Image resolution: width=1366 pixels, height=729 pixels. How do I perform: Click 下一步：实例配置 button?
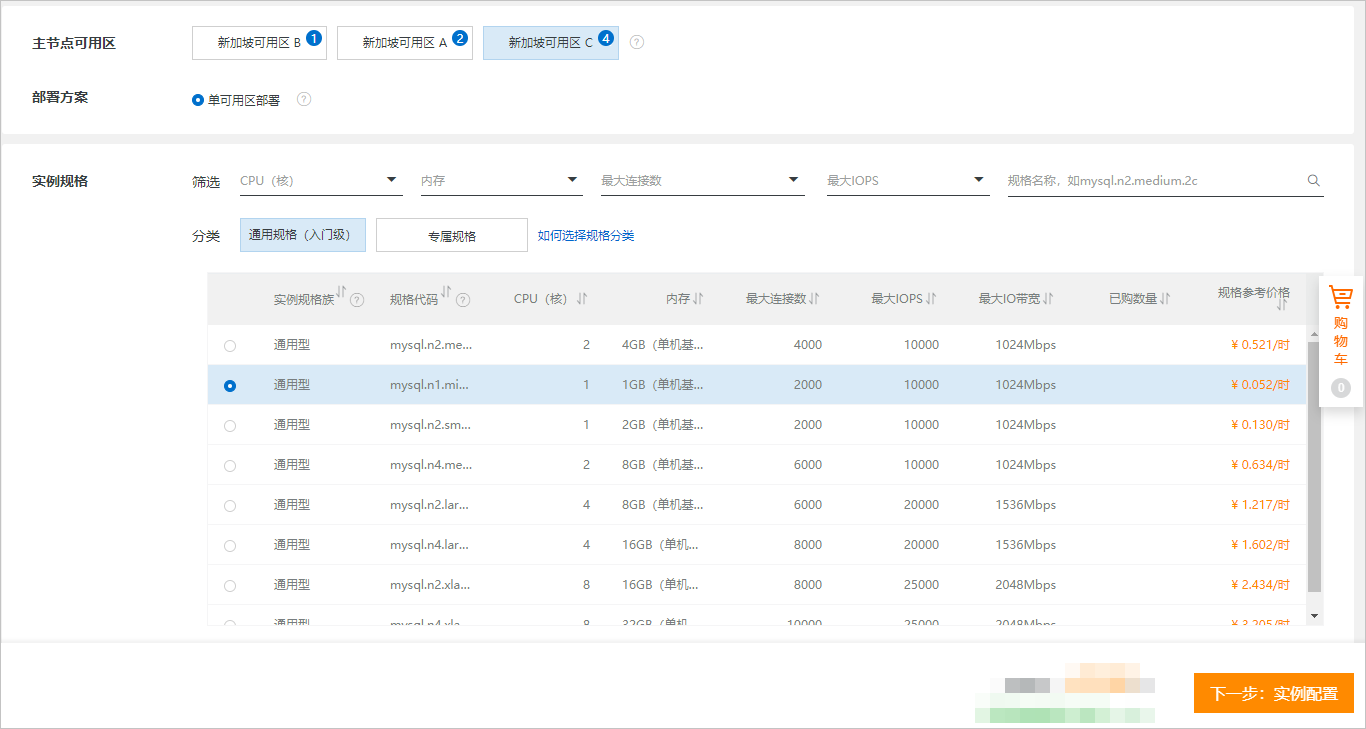pos(1273,693)
